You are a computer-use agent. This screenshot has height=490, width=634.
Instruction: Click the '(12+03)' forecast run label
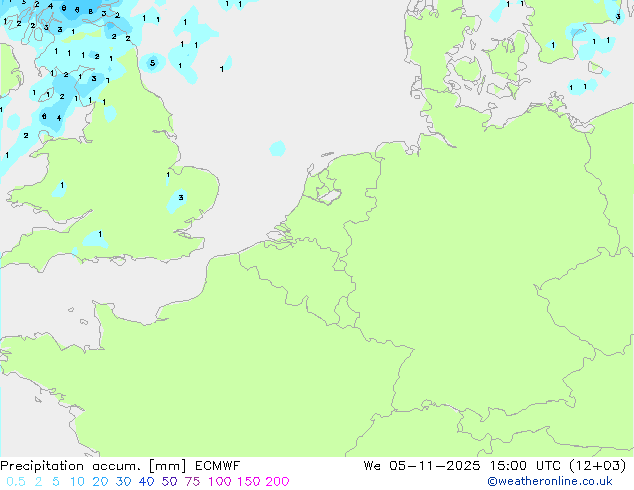click(597, 466)
